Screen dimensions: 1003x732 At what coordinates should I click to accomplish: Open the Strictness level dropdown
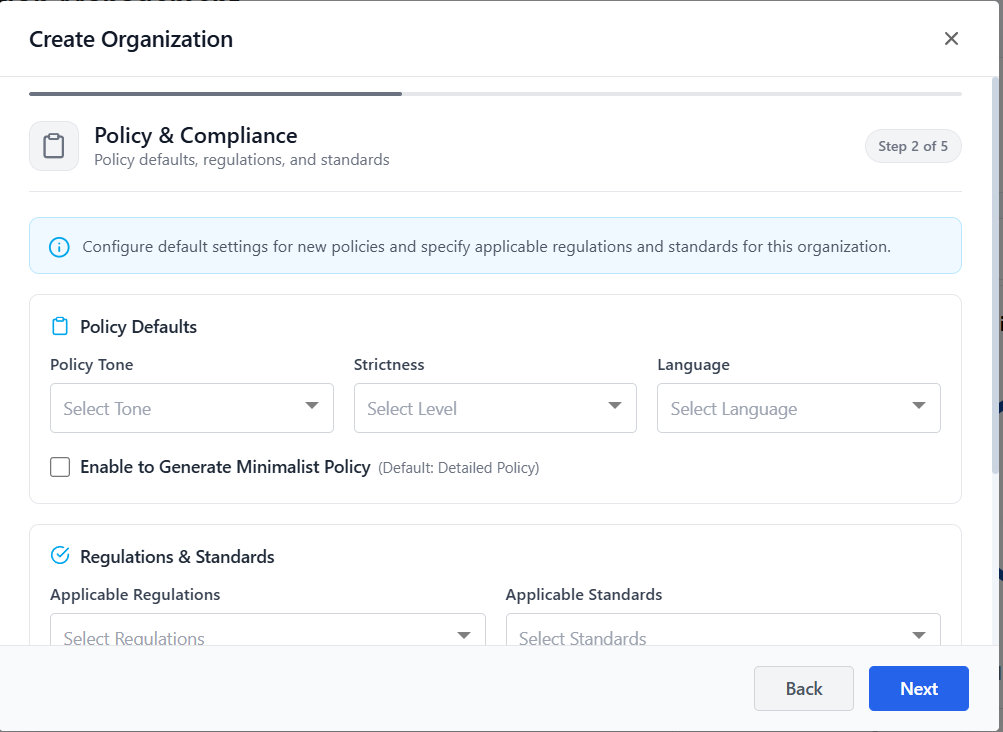pyautogui.click(x=495, y=408)
